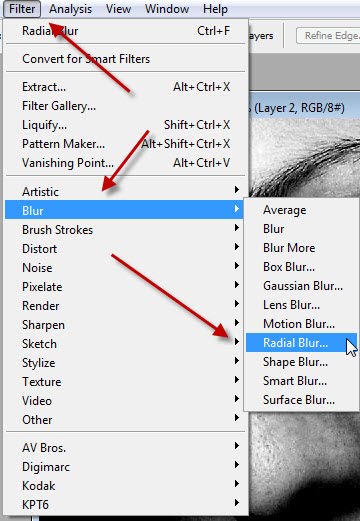Click the Refine Edge button
Viewport: 360px width, 521px height.
pyautogui.click(x=328, y=35)
